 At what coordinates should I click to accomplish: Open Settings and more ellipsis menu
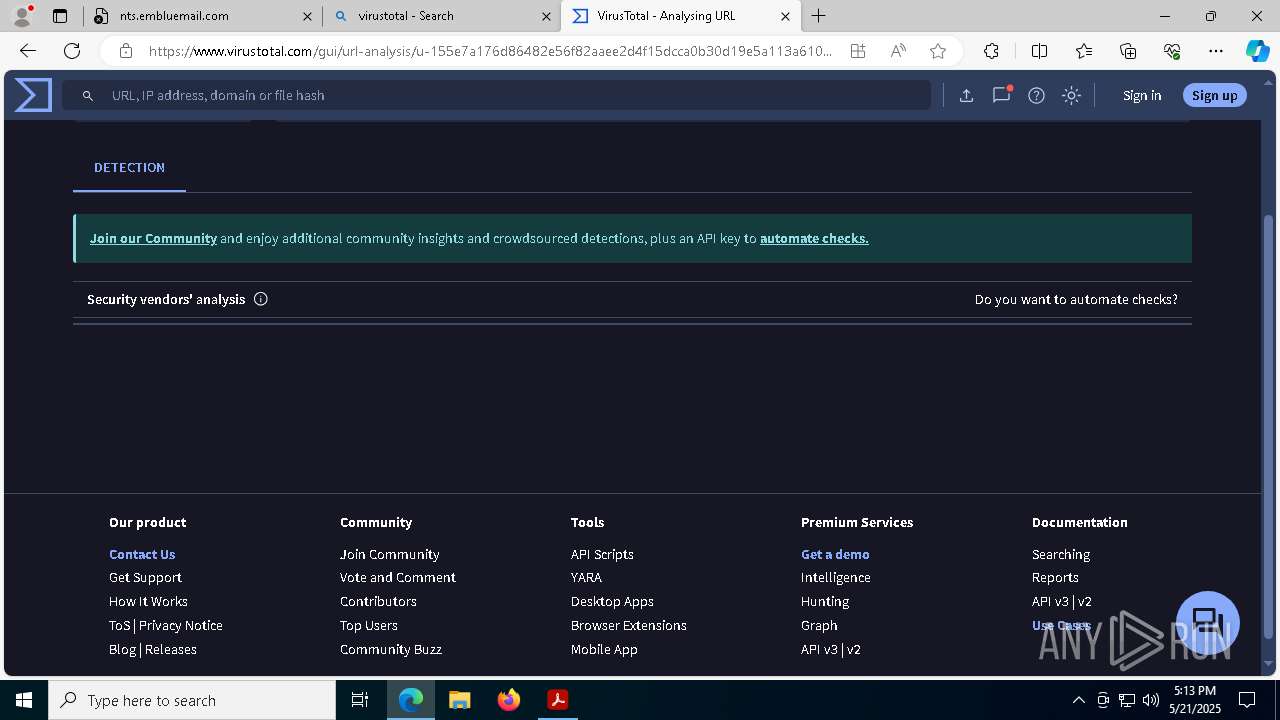tap(1216, 51)
